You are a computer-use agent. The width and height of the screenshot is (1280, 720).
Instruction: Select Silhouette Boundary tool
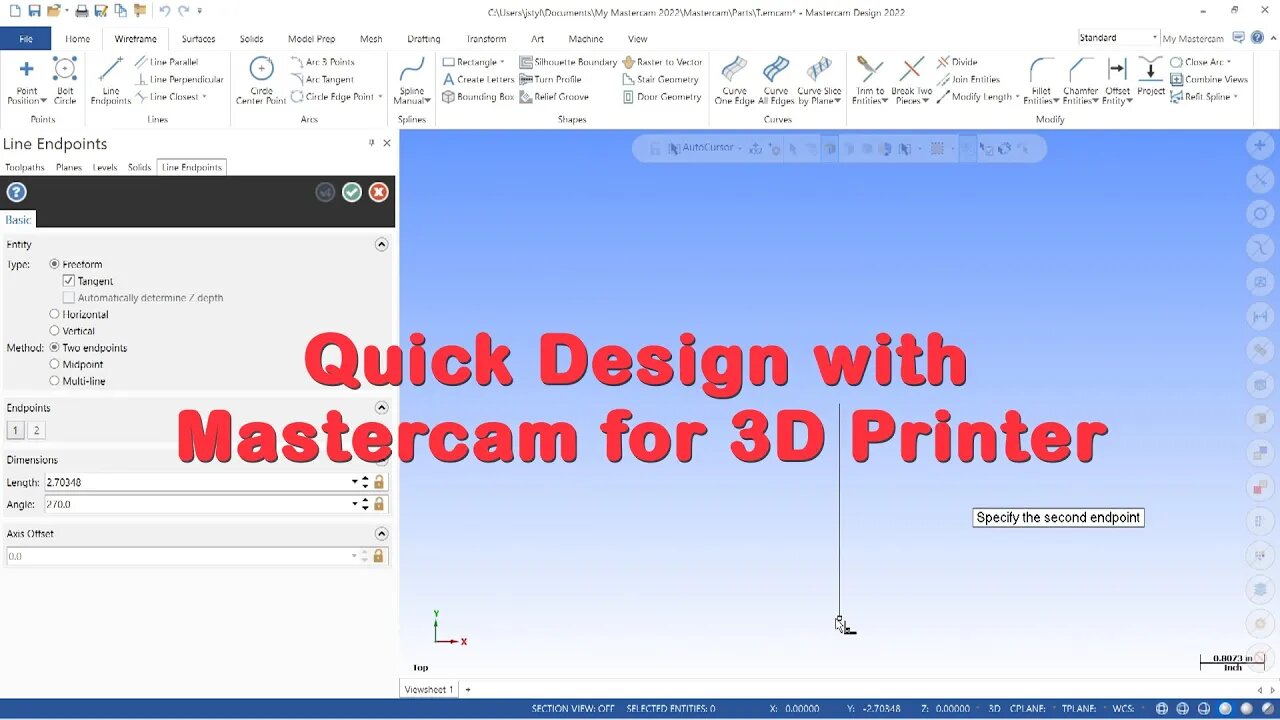(568, 62)
